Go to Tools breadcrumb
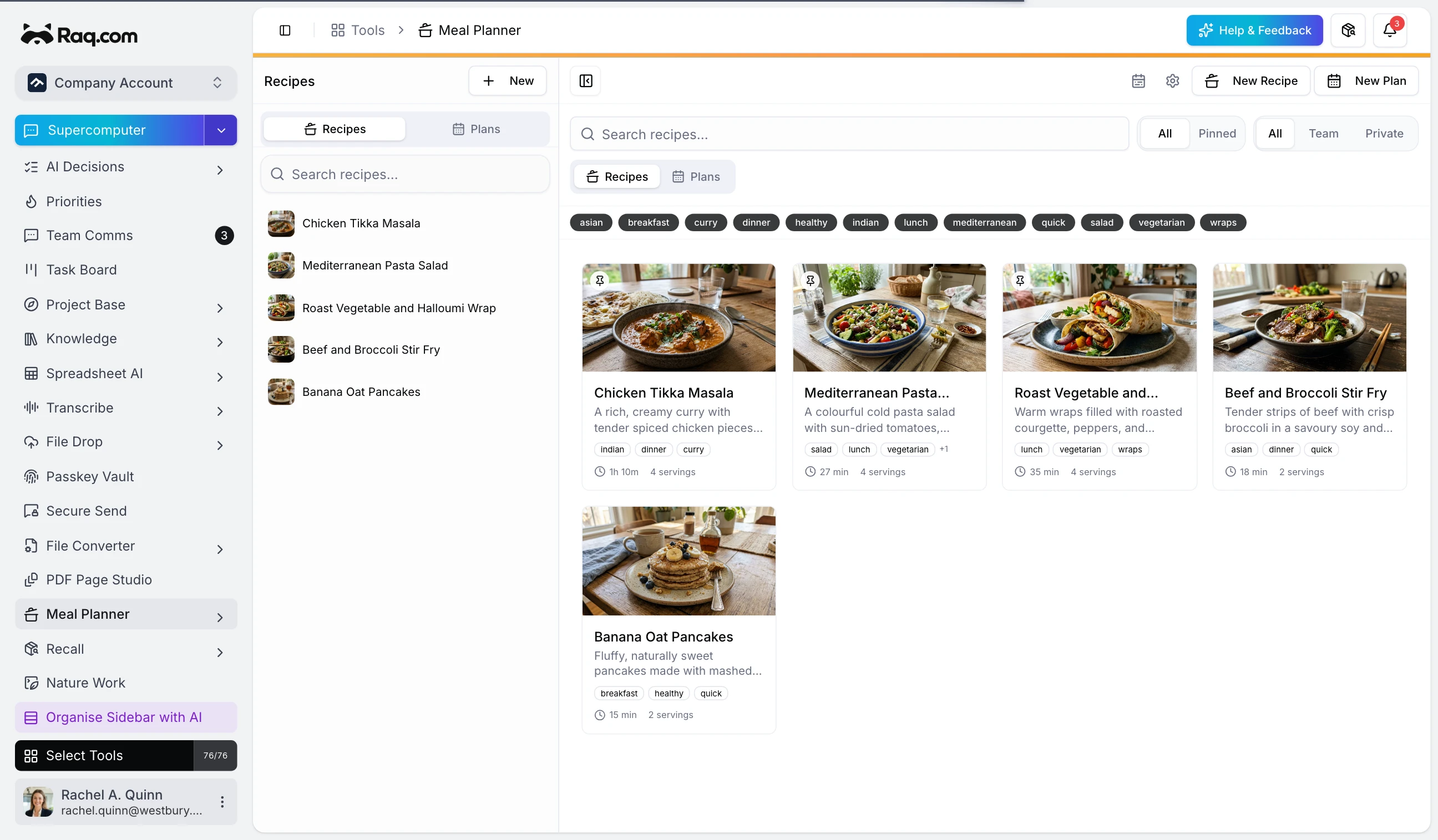 358,30
